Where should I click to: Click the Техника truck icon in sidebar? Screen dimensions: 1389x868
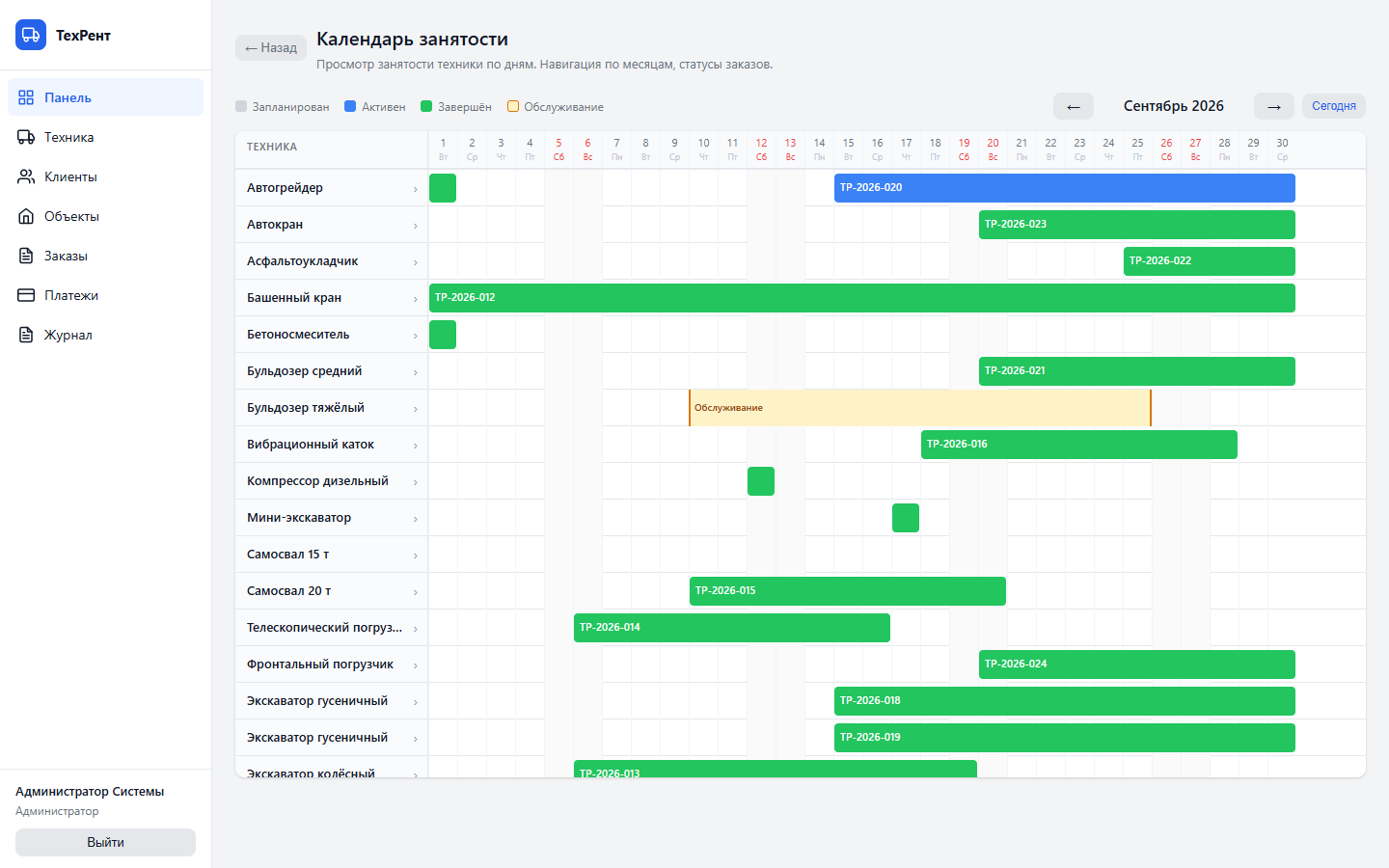pos(26,137)
